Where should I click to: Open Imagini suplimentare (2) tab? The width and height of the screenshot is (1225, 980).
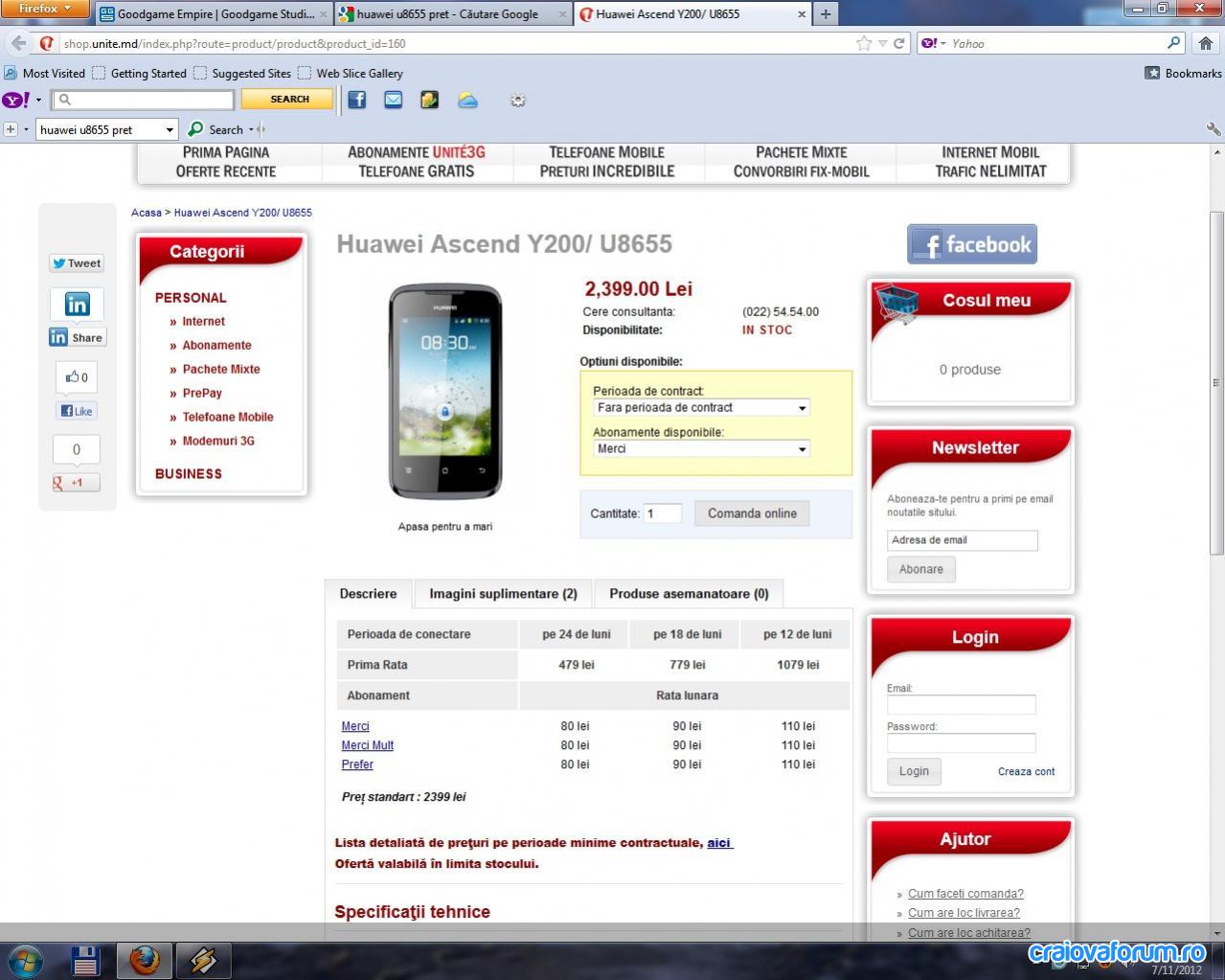pos(503,594)
